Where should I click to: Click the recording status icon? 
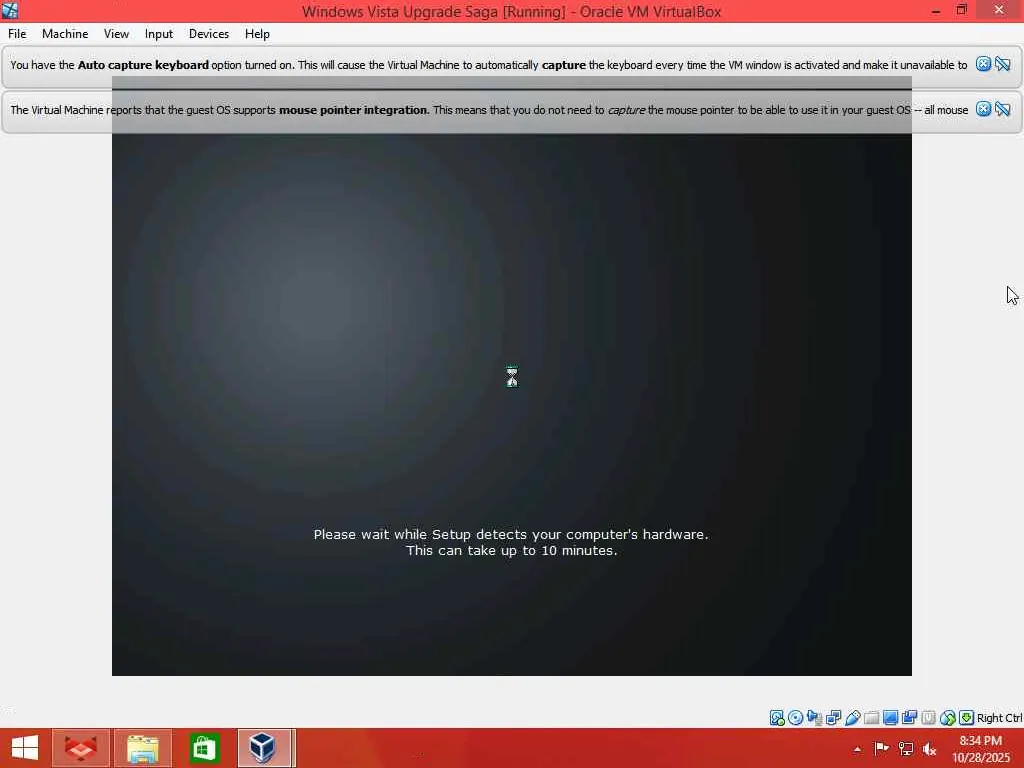[x=909, y=718]
